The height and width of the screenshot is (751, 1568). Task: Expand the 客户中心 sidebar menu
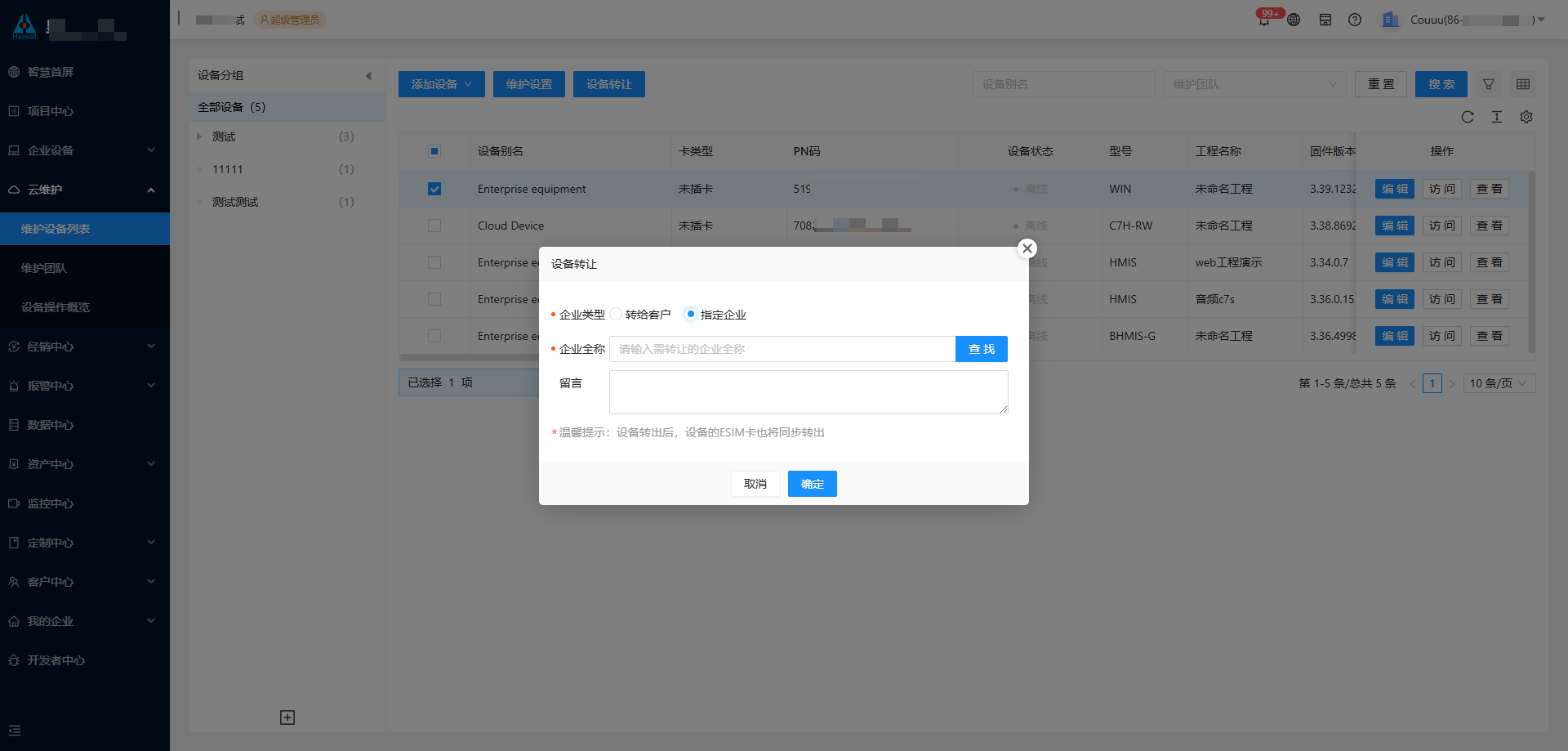pos(85,582)
